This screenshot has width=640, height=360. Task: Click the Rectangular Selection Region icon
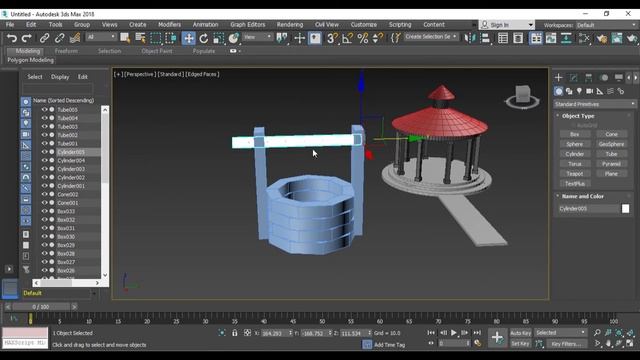pos(156,38)
